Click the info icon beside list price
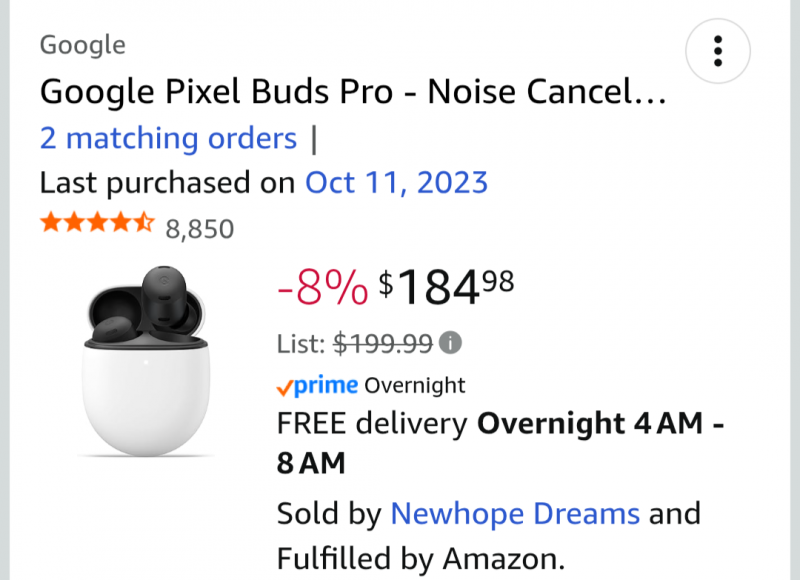The width and height of the screenshot is (800, 580). point(451,344)
